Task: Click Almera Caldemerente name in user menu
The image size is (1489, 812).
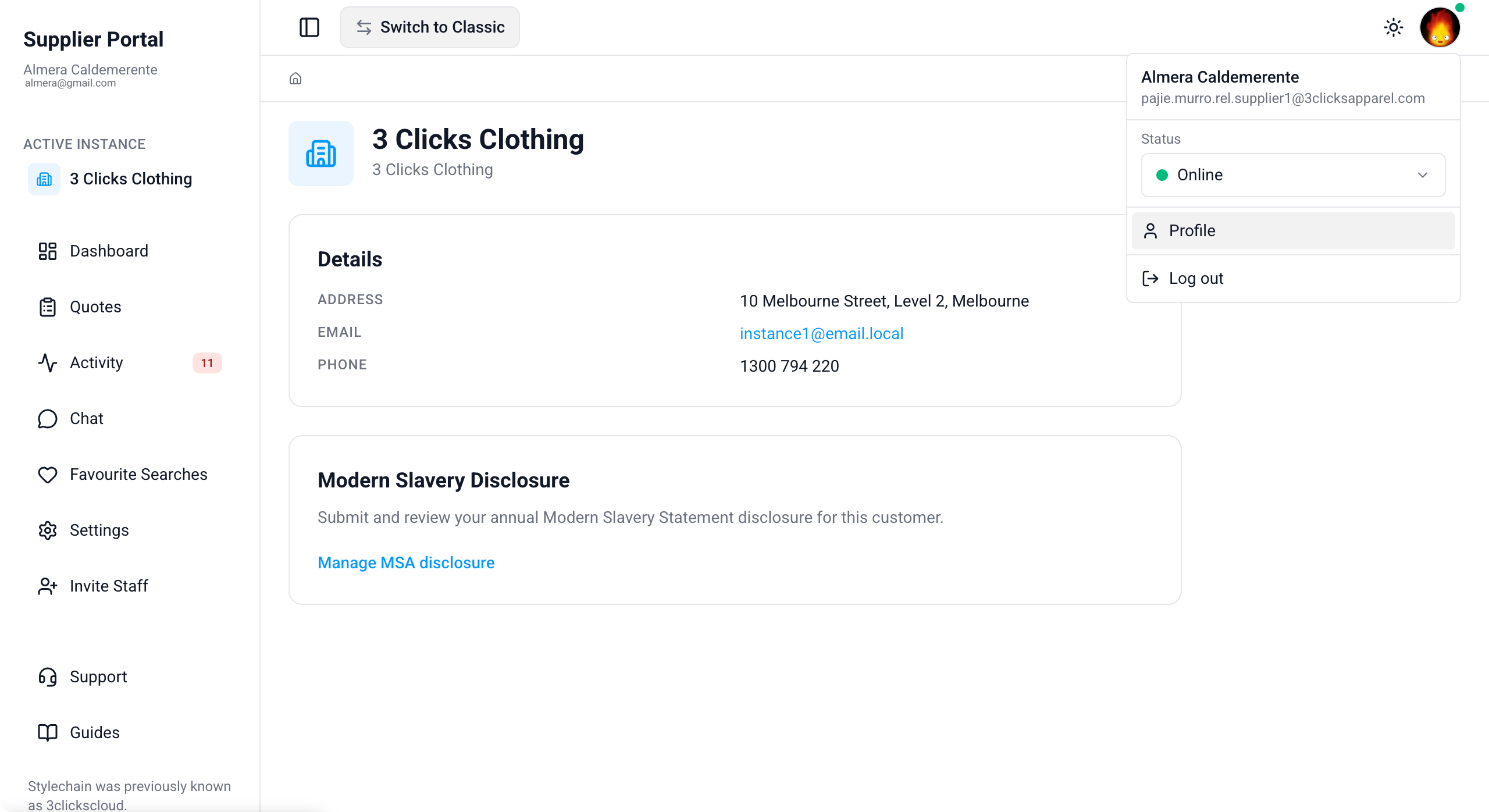Action: click(1220, 77)
